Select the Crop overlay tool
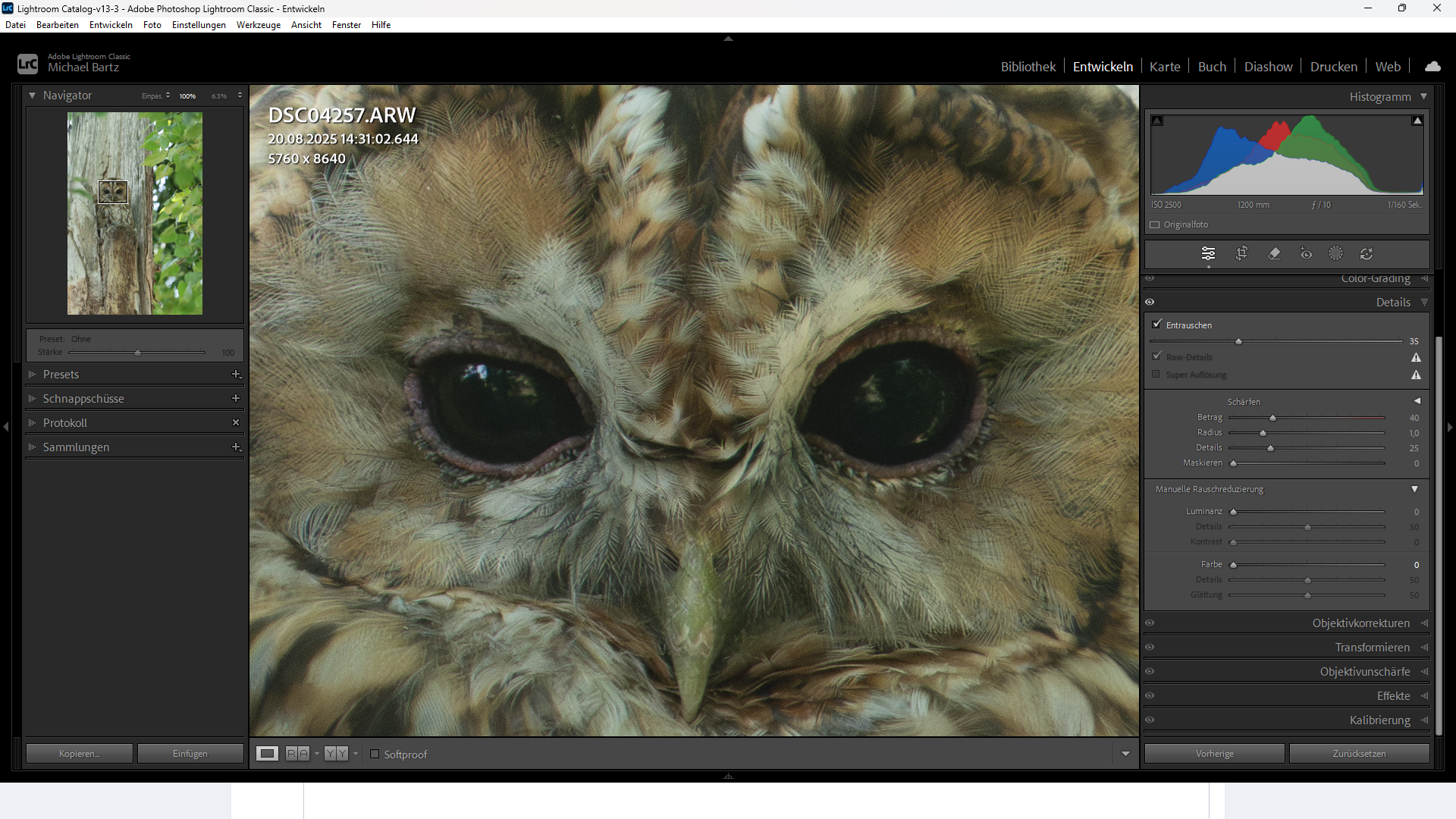Image resolution: width=1456 pixels, height=819 pixels. point(1241,254)
